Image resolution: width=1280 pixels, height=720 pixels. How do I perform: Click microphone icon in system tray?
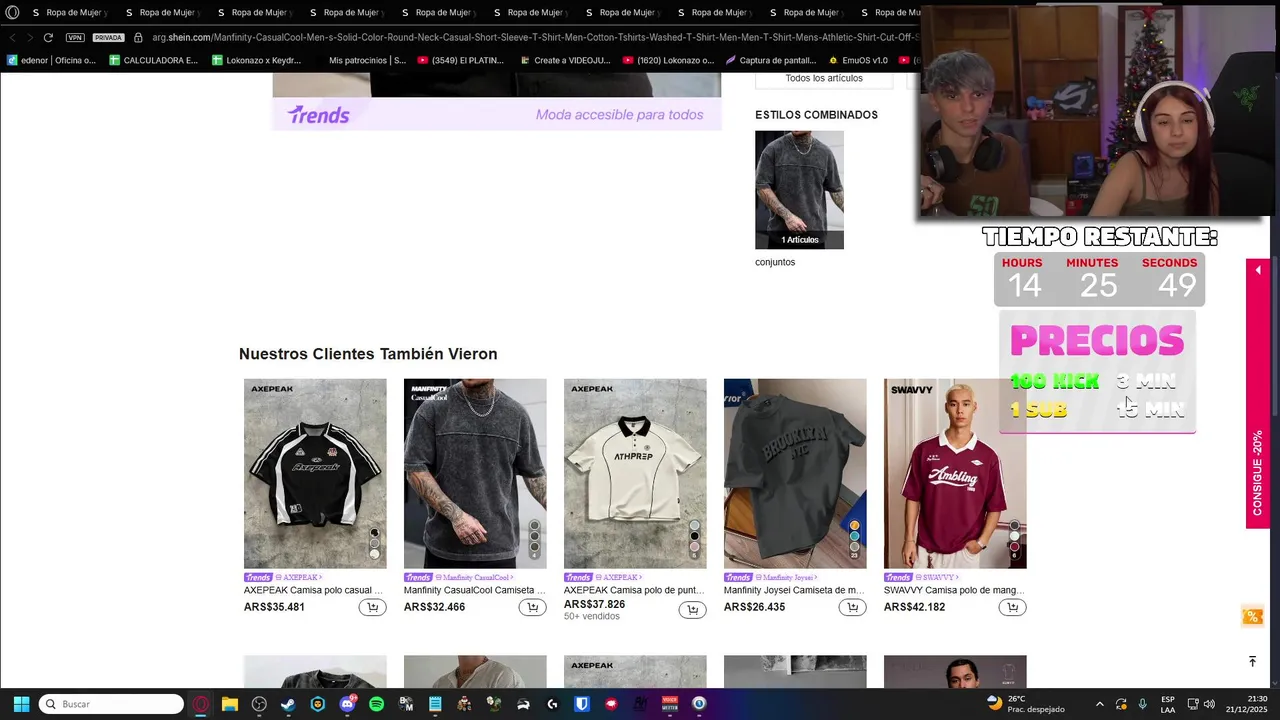click(1142, 704)
